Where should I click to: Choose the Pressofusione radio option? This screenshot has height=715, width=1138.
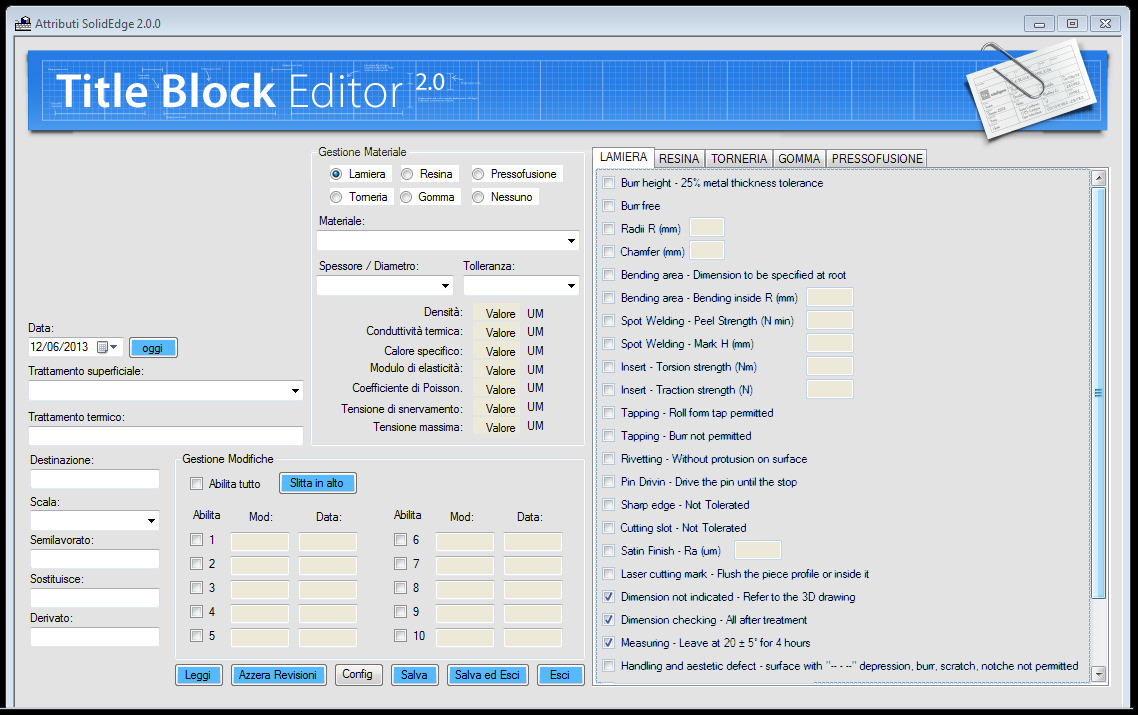[478, 174]
